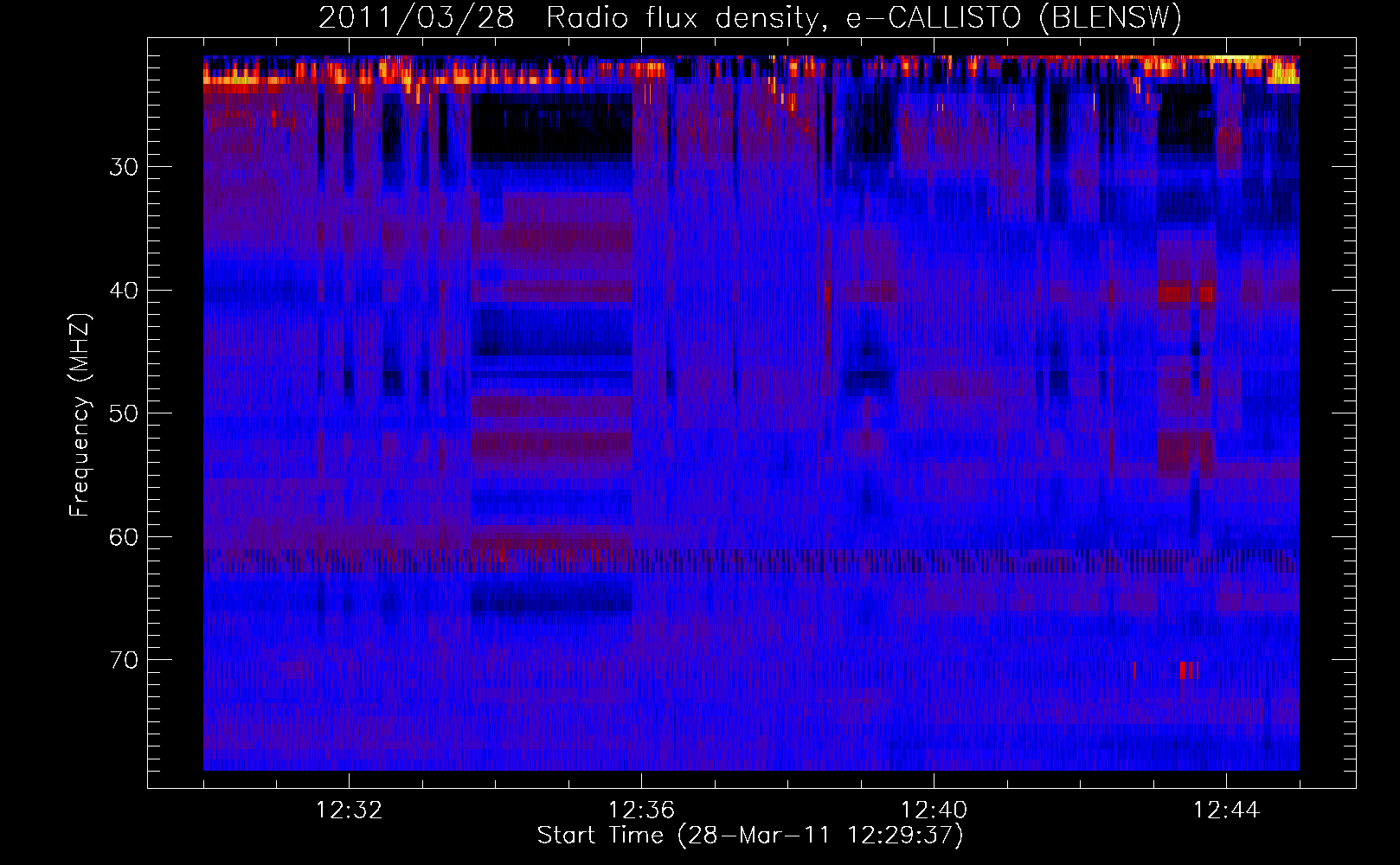Click the black dropout block above 30 MHz near 12:35
Image resolution: width=1400 pixels, height=865 pixels.
[x=551, y=127]
